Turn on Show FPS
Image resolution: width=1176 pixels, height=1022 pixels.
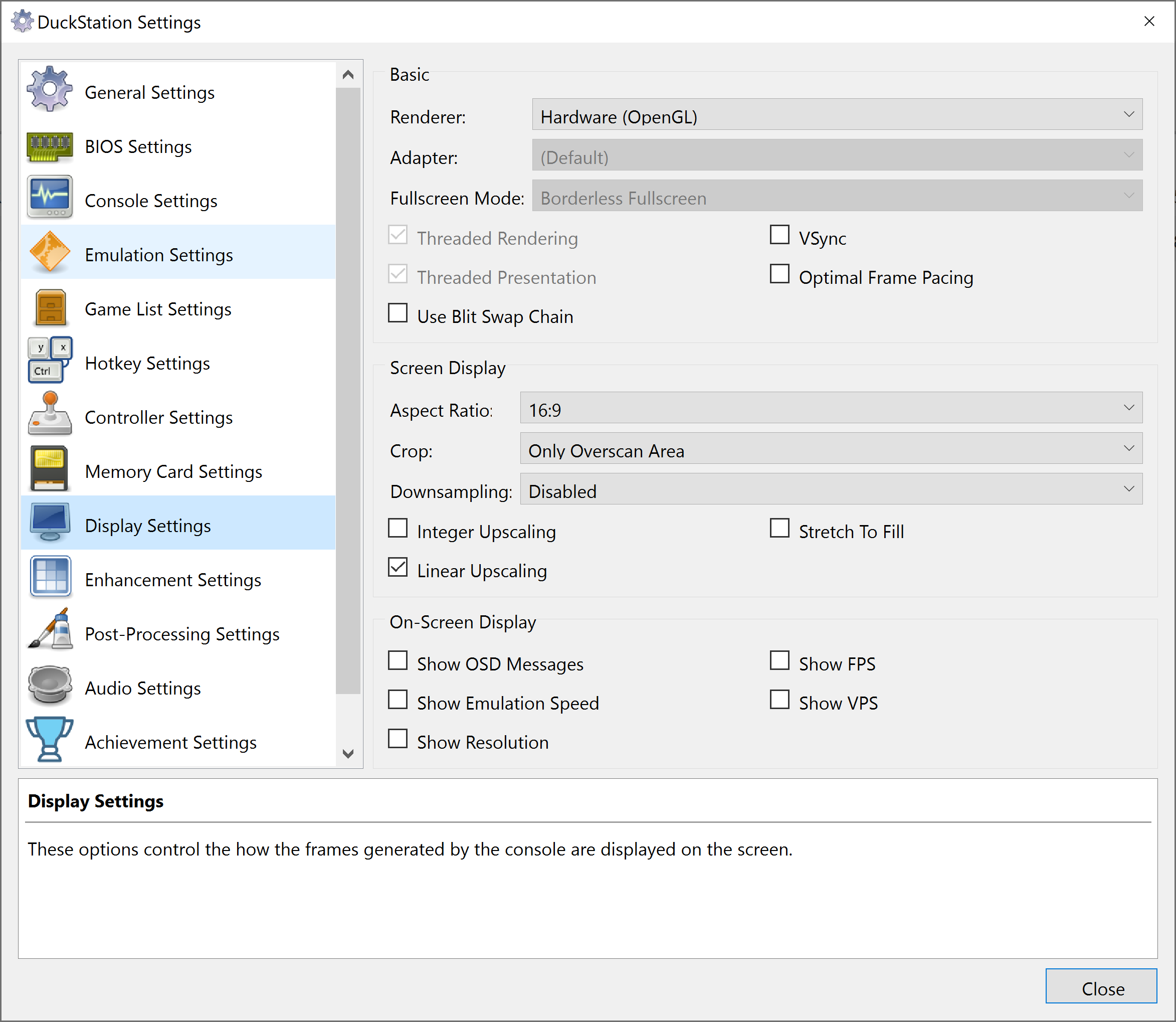(x=779, y=661)
